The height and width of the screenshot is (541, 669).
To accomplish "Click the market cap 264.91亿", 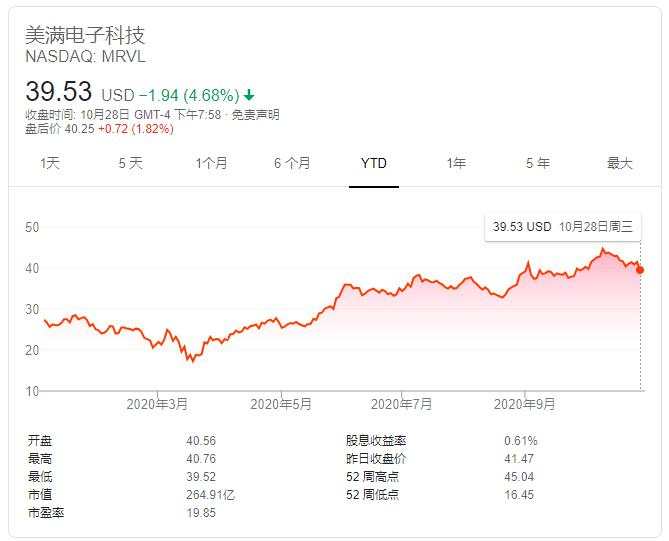I will (x=210, y=495).
